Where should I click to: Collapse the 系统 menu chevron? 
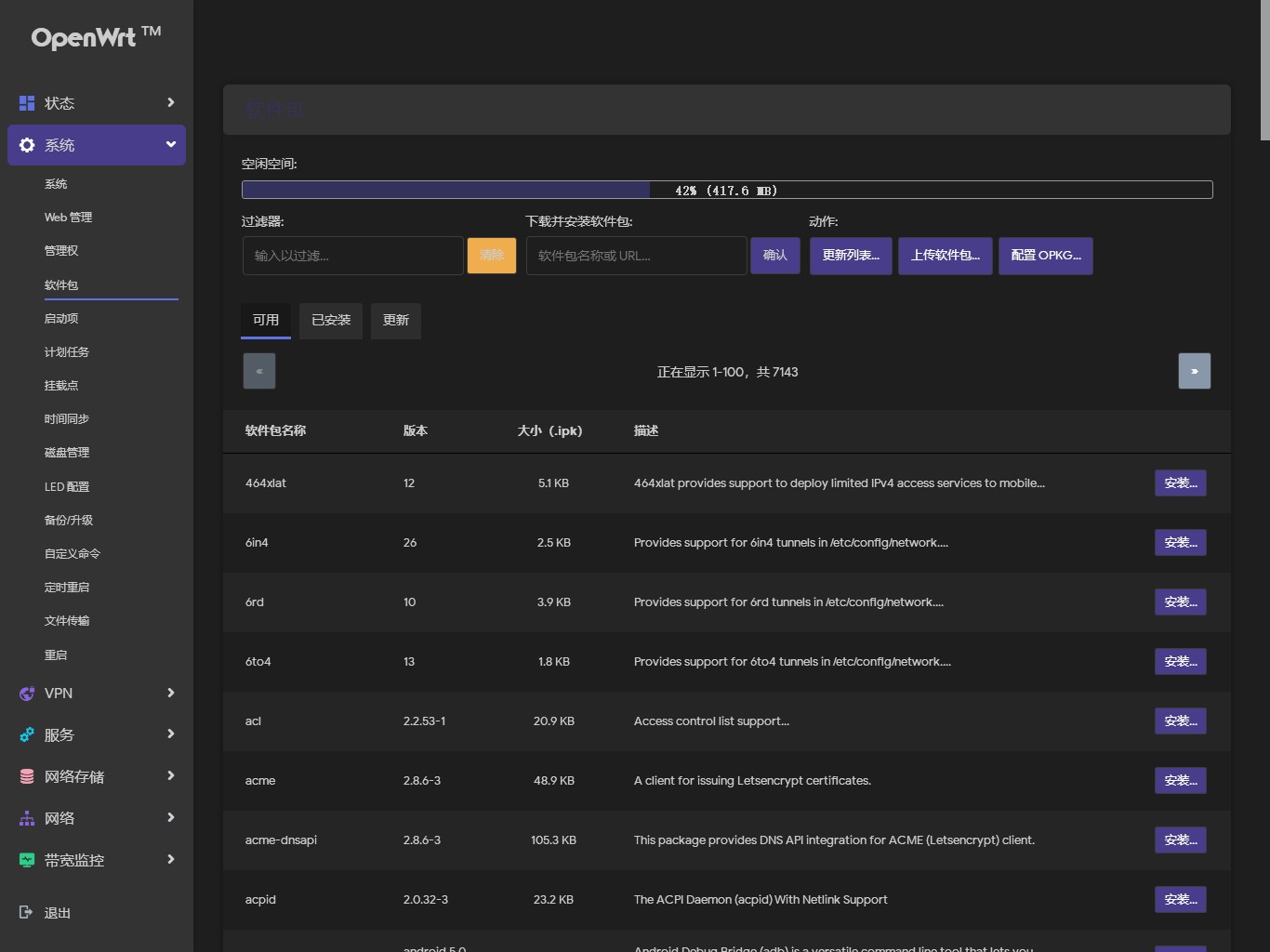[170, 144]
